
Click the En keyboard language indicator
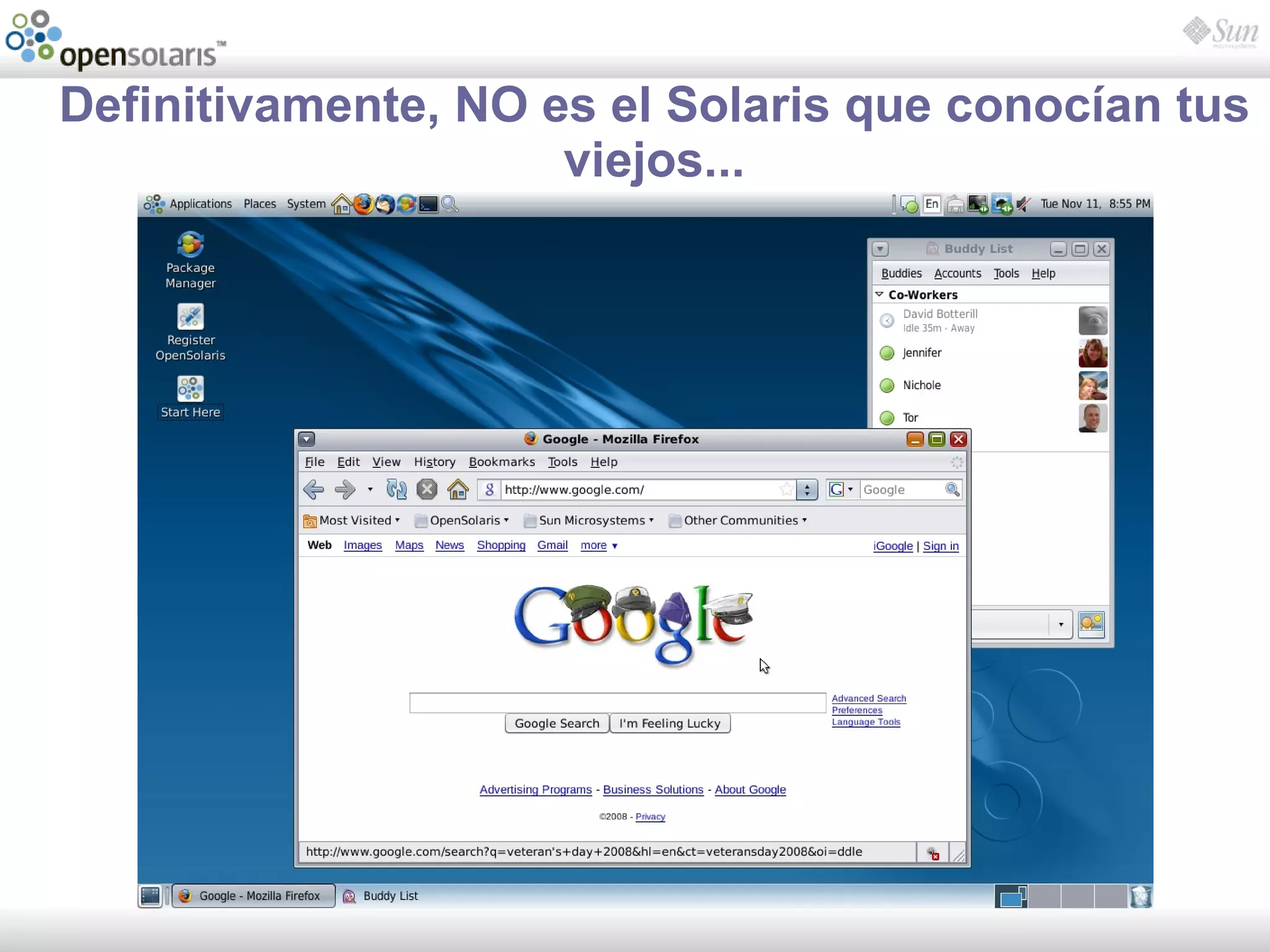(x=932, y=204)
